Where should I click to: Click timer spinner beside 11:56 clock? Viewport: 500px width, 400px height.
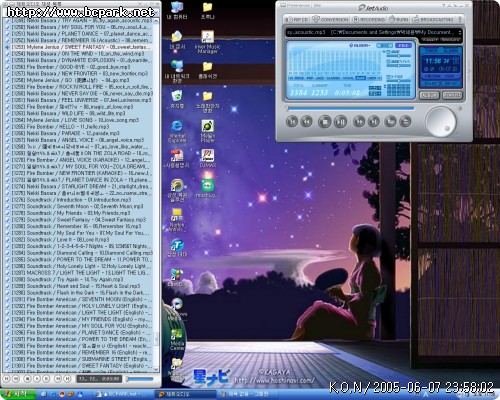[456, 61]
